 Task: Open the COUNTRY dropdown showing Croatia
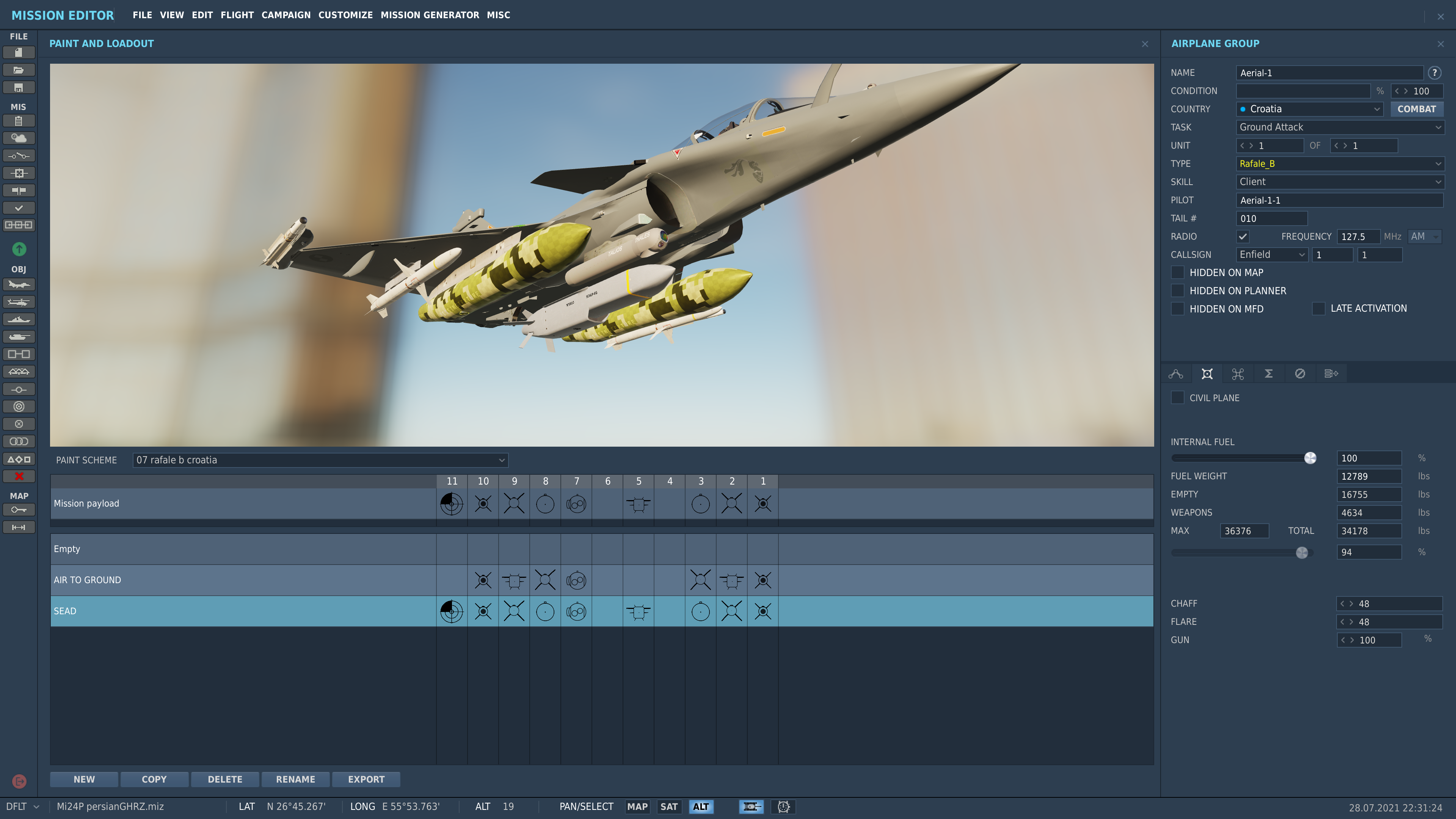pos(1310,109)
